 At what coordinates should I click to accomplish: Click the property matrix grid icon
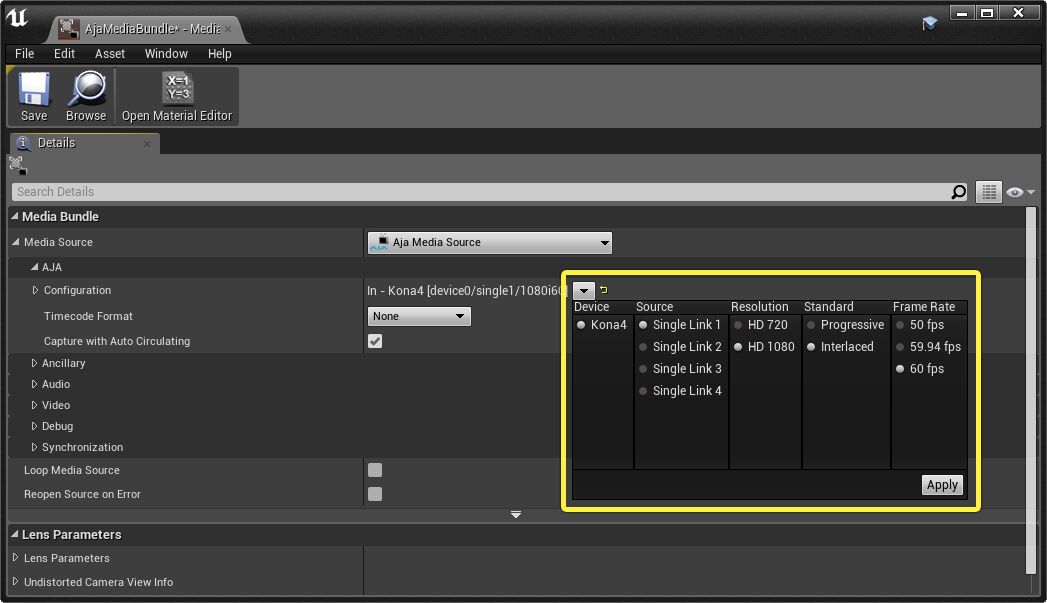click(x=989, y=191)
